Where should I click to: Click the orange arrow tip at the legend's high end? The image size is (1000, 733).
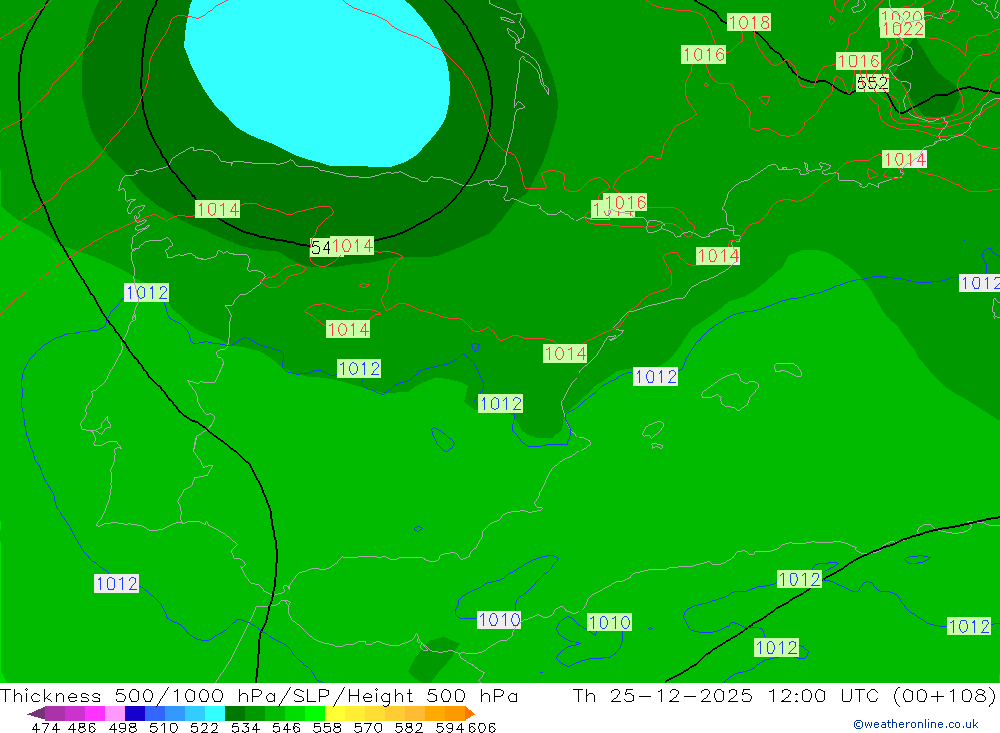(470, 713)
